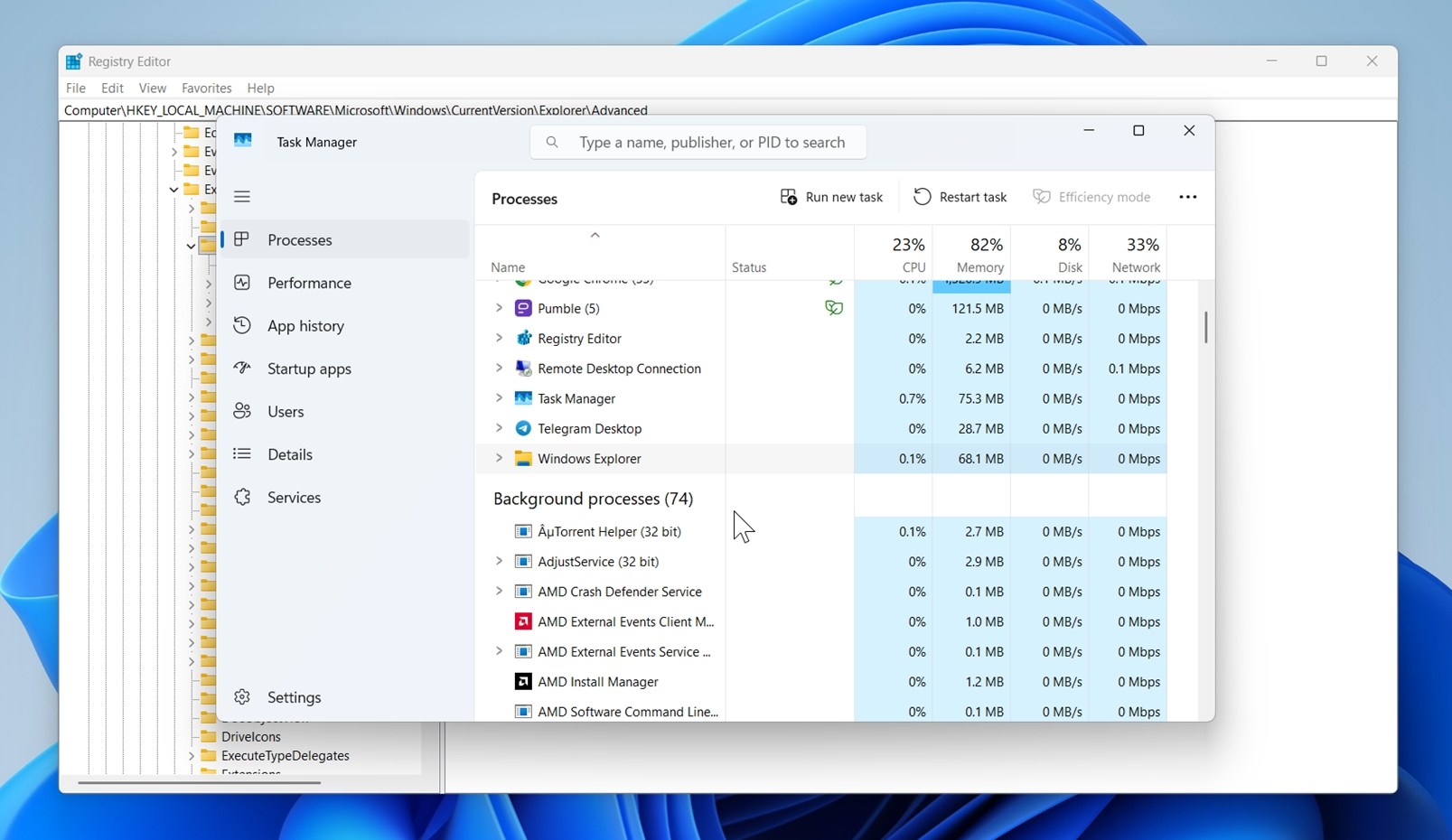Open App history view
This screenshot has height=840, width=1452.
click(x=304, y=325)
